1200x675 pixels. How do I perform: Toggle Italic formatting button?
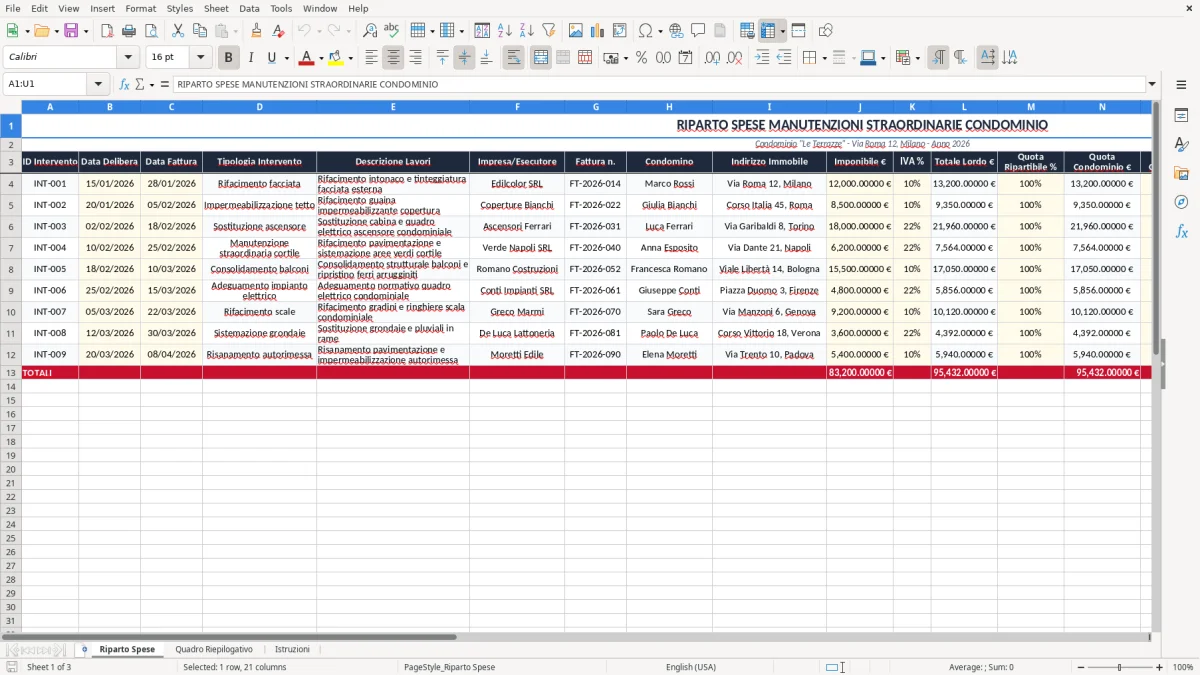[250, 58]
